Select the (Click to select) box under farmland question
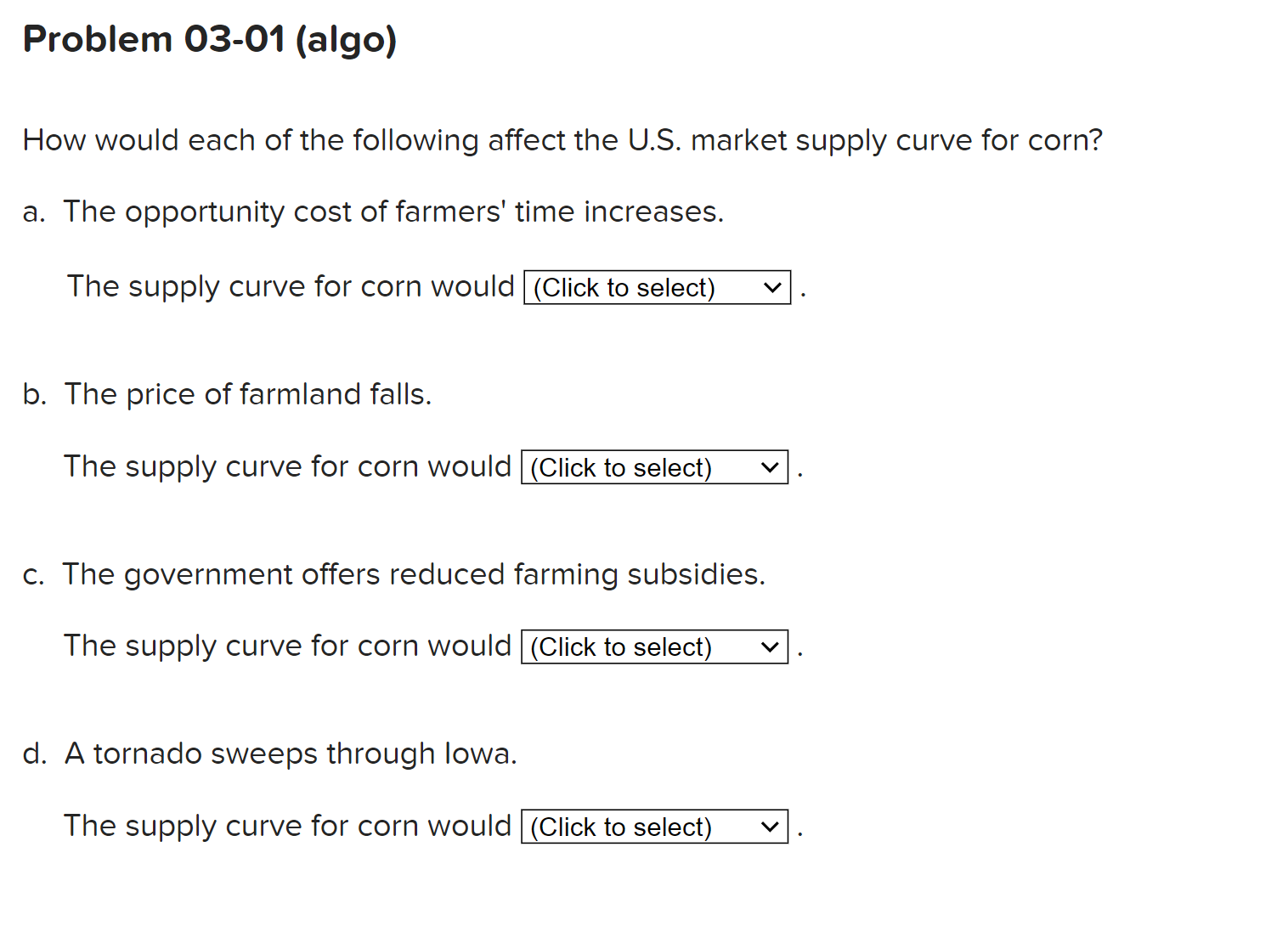 [652, 466]
